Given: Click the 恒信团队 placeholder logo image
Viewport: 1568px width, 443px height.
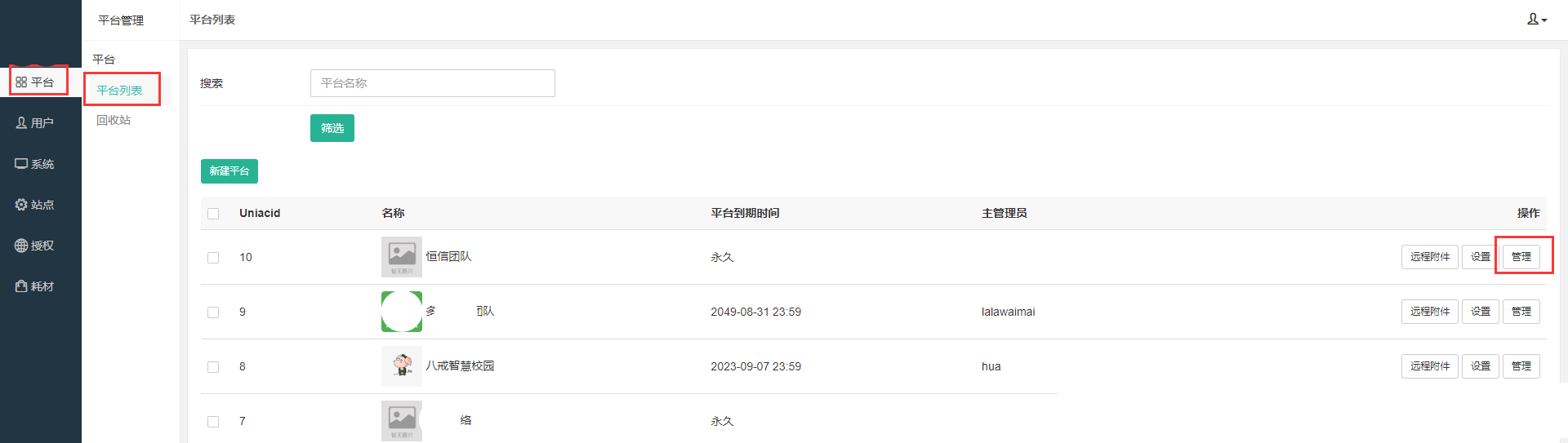Looking at the screenshot, I should 402,257.
